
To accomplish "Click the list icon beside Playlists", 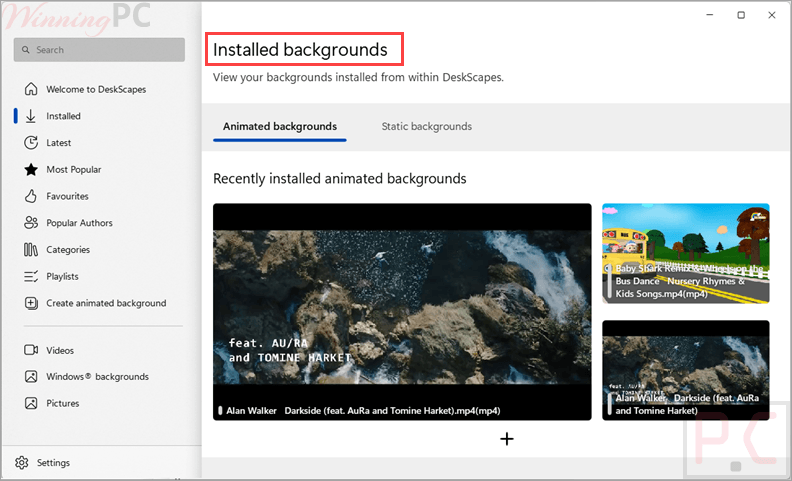I will [31, 276].
